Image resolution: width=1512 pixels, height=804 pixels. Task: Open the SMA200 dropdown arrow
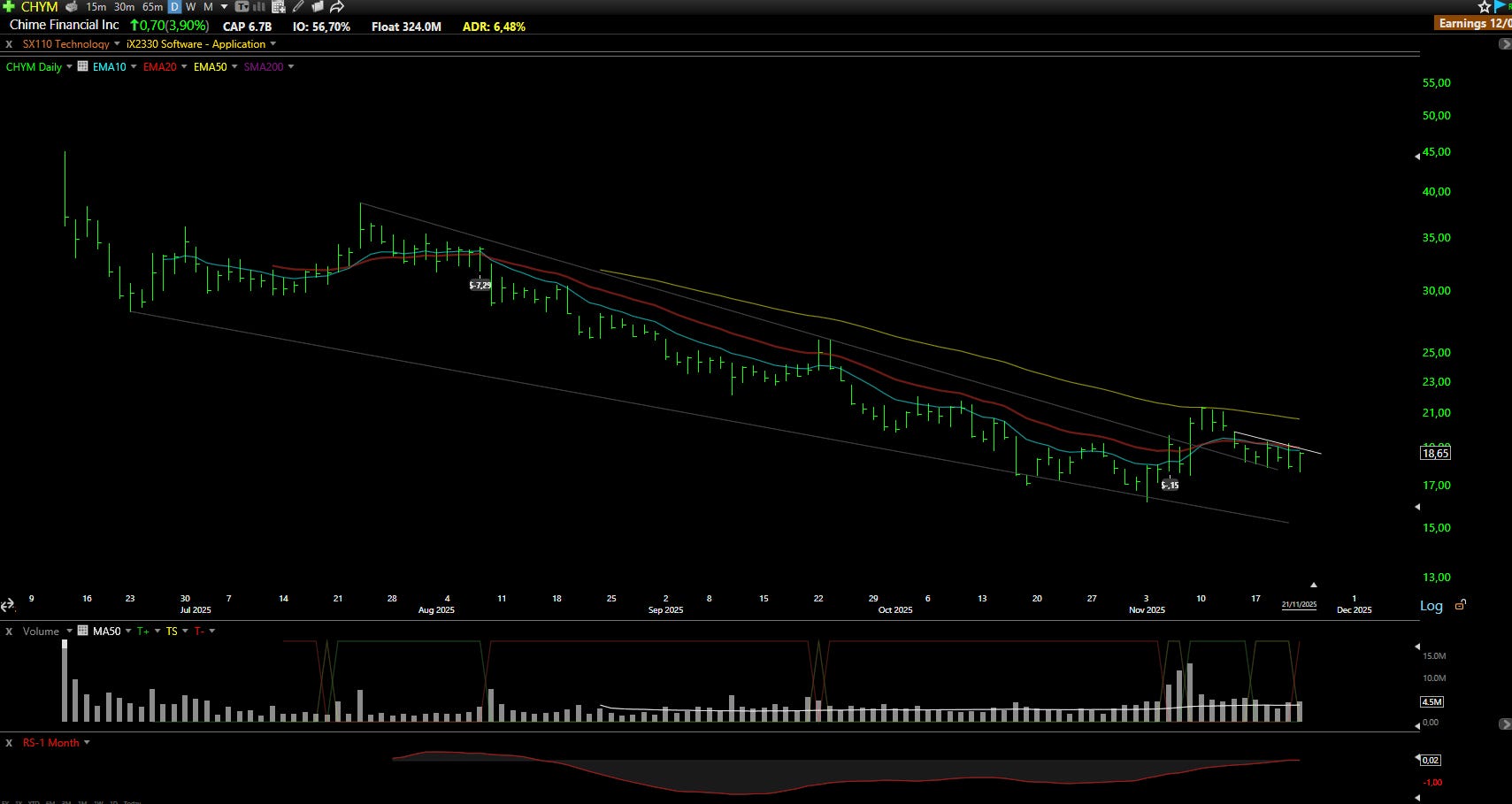[x=291, y=66]
